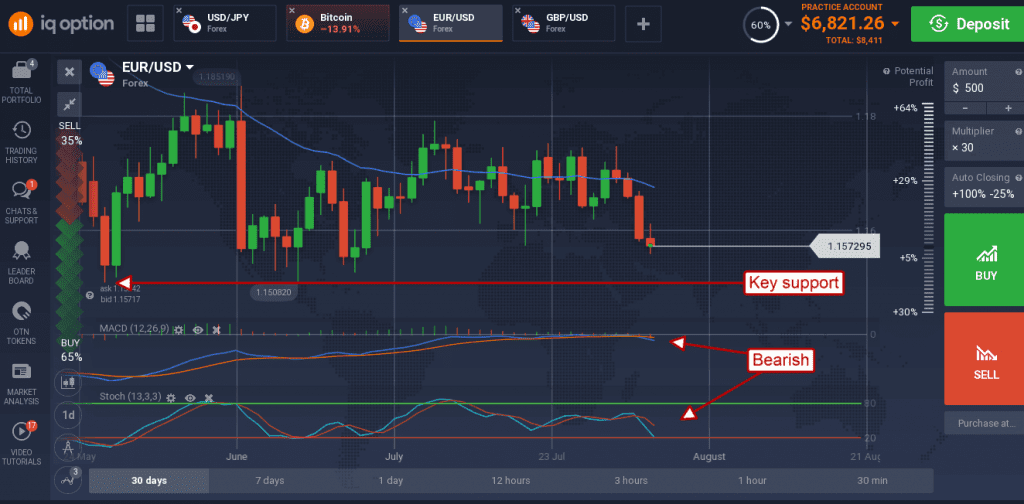The image size is (1024, 504).
Task: Switch to the GBP/USD tab
Action: (564, 24)
